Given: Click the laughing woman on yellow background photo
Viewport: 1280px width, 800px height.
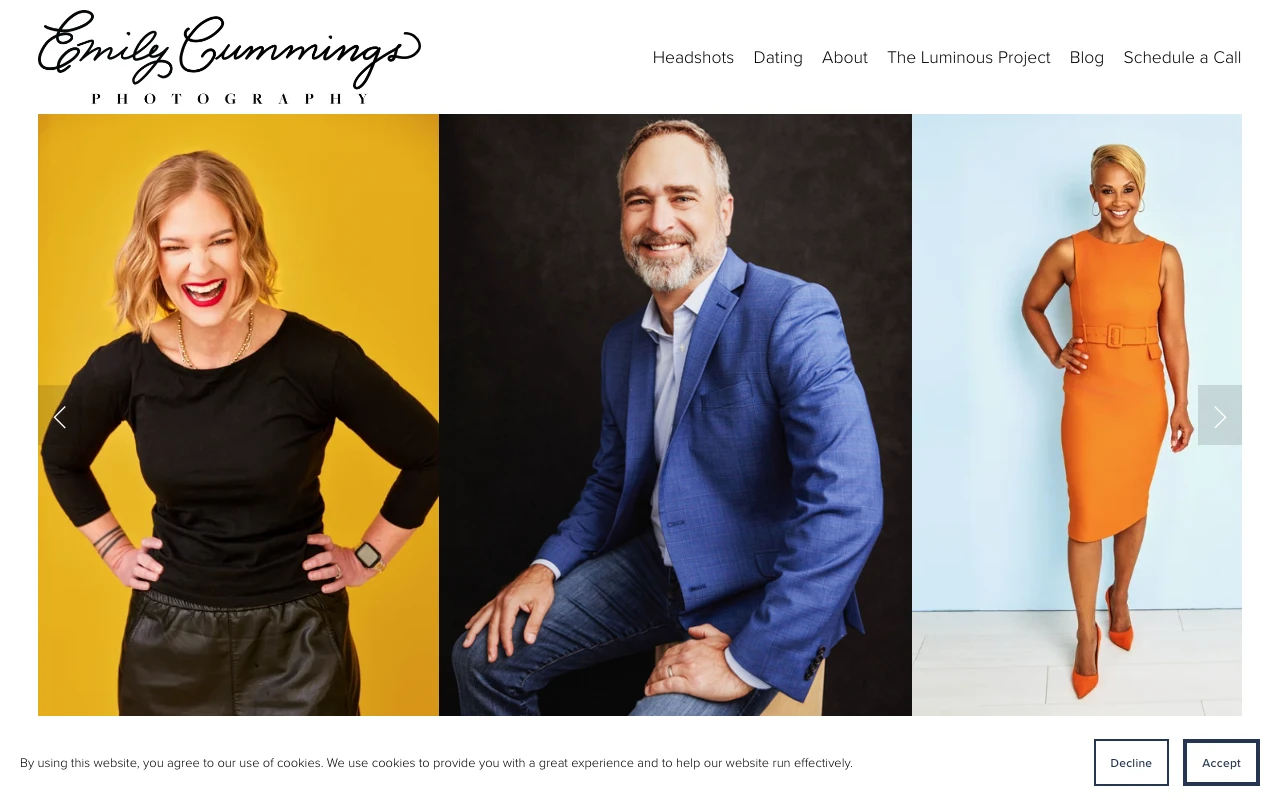Looking at the screenshot, I should tap(238, 415).
